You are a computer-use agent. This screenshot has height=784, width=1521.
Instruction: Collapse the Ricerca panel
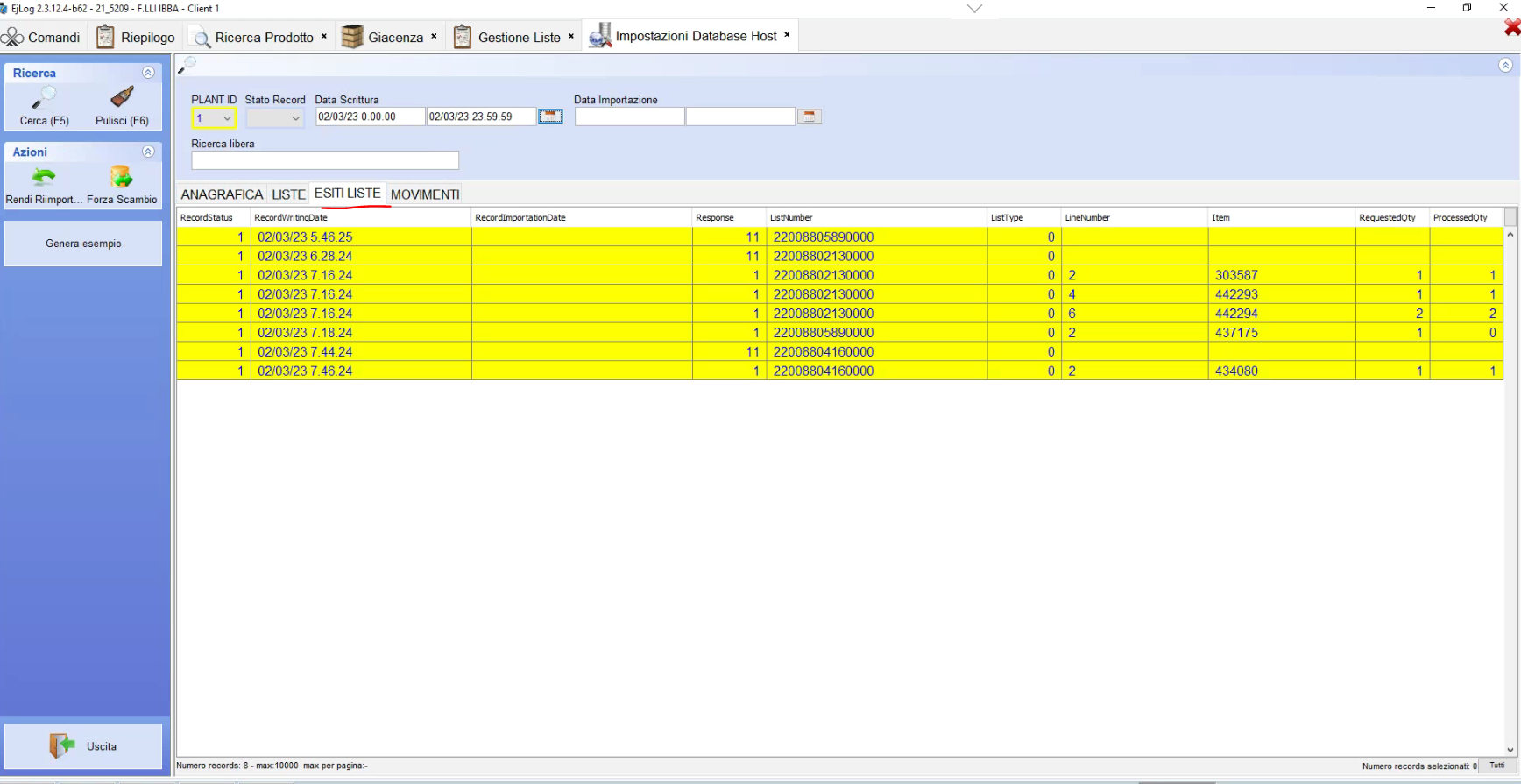click(x=148, y=73)
